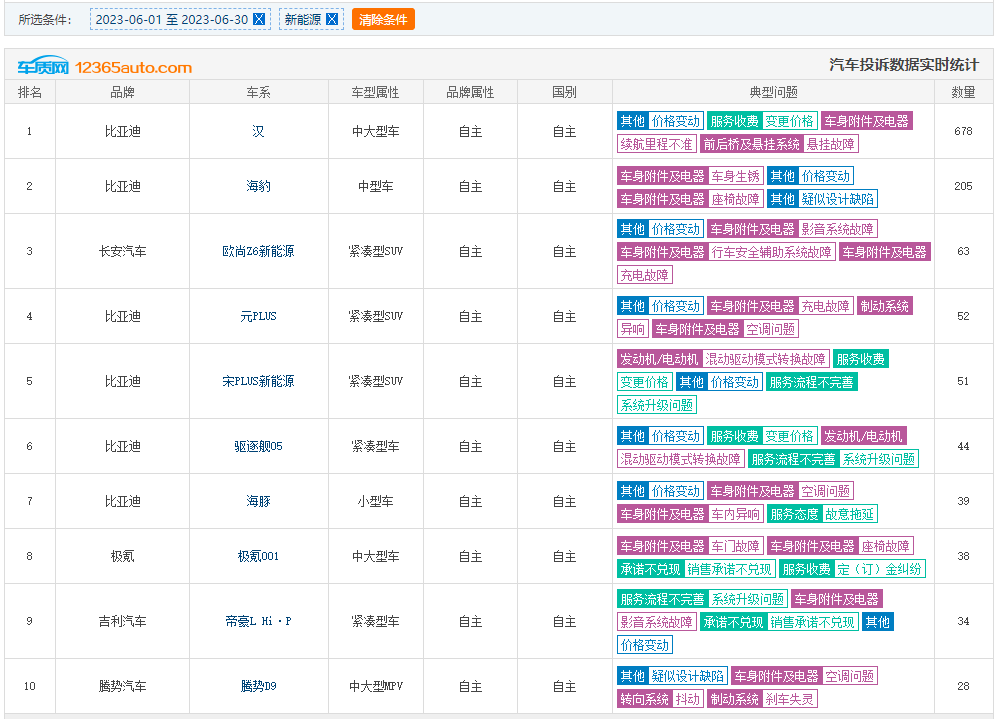Open 欧尚Z6新能源 series page

coord(258,251)
